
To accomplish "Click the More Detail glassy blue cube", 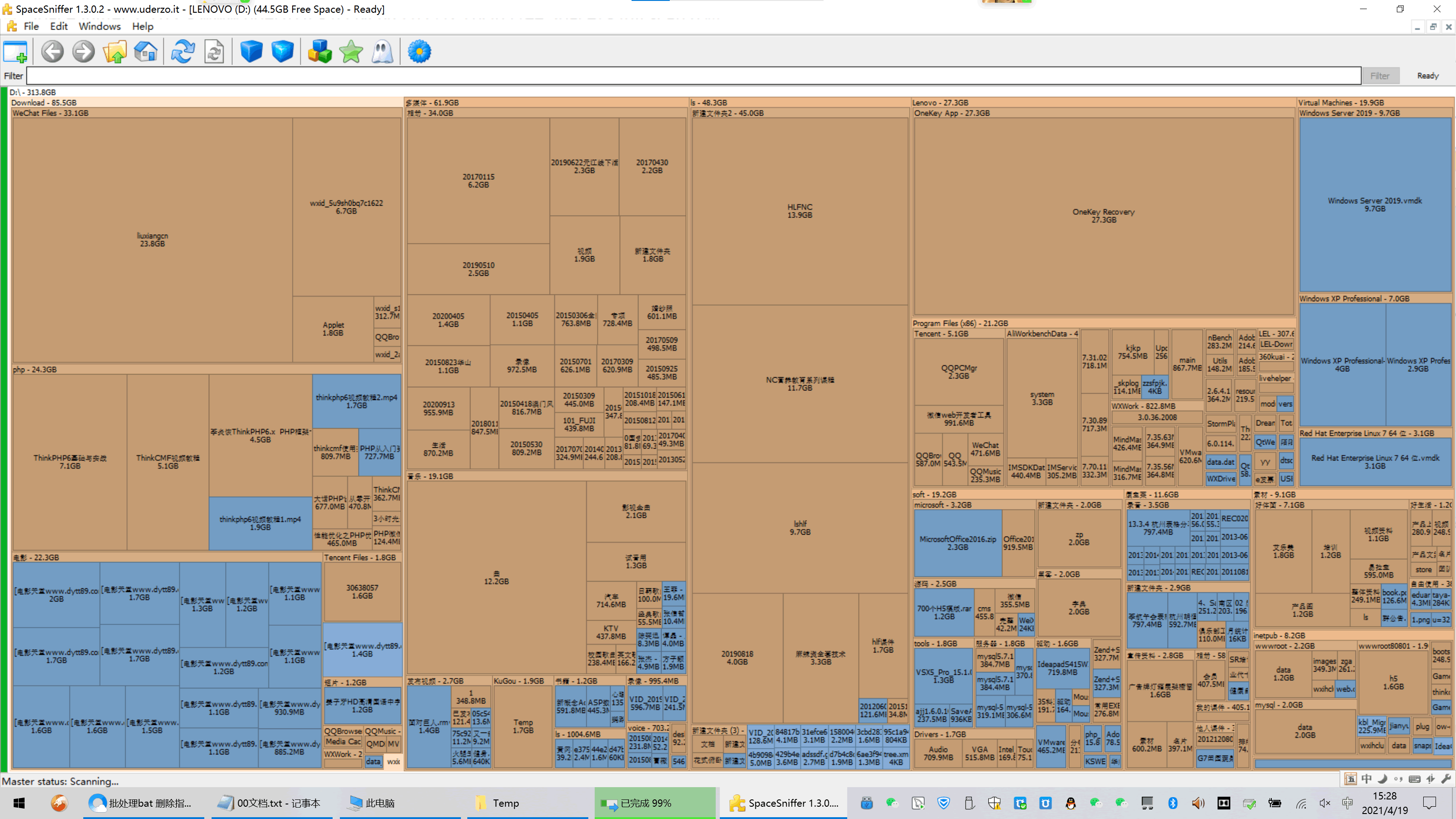I will tap(283, 52).
